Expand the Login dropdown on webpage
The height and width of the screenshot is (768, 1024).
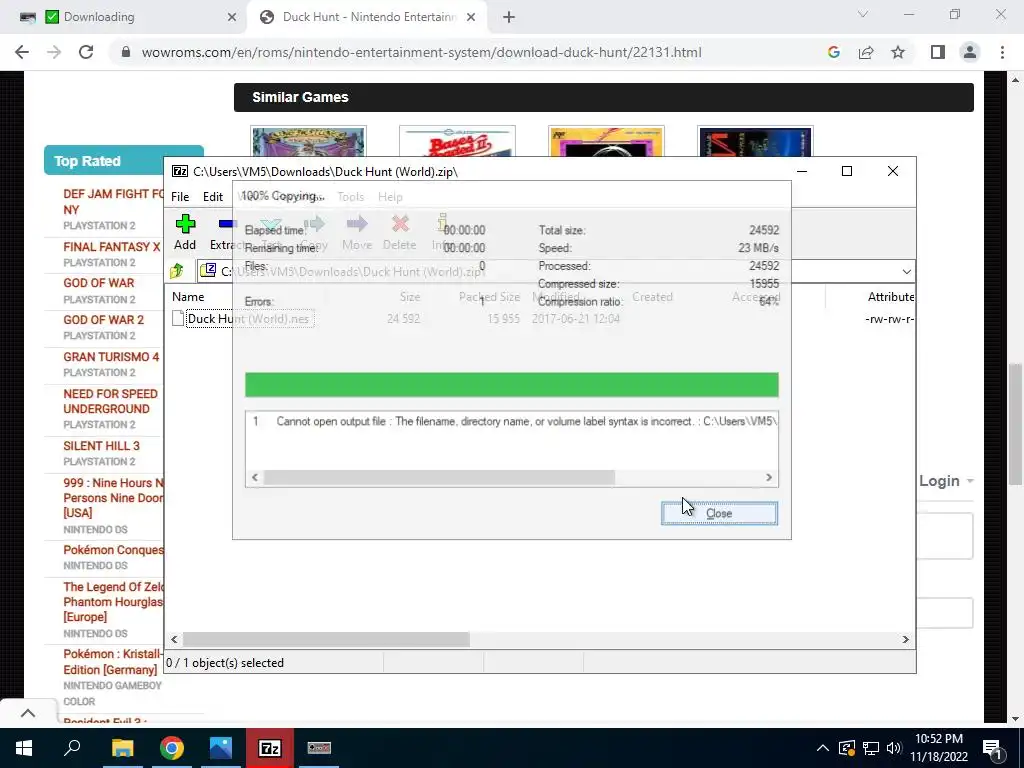pos(946,481)
